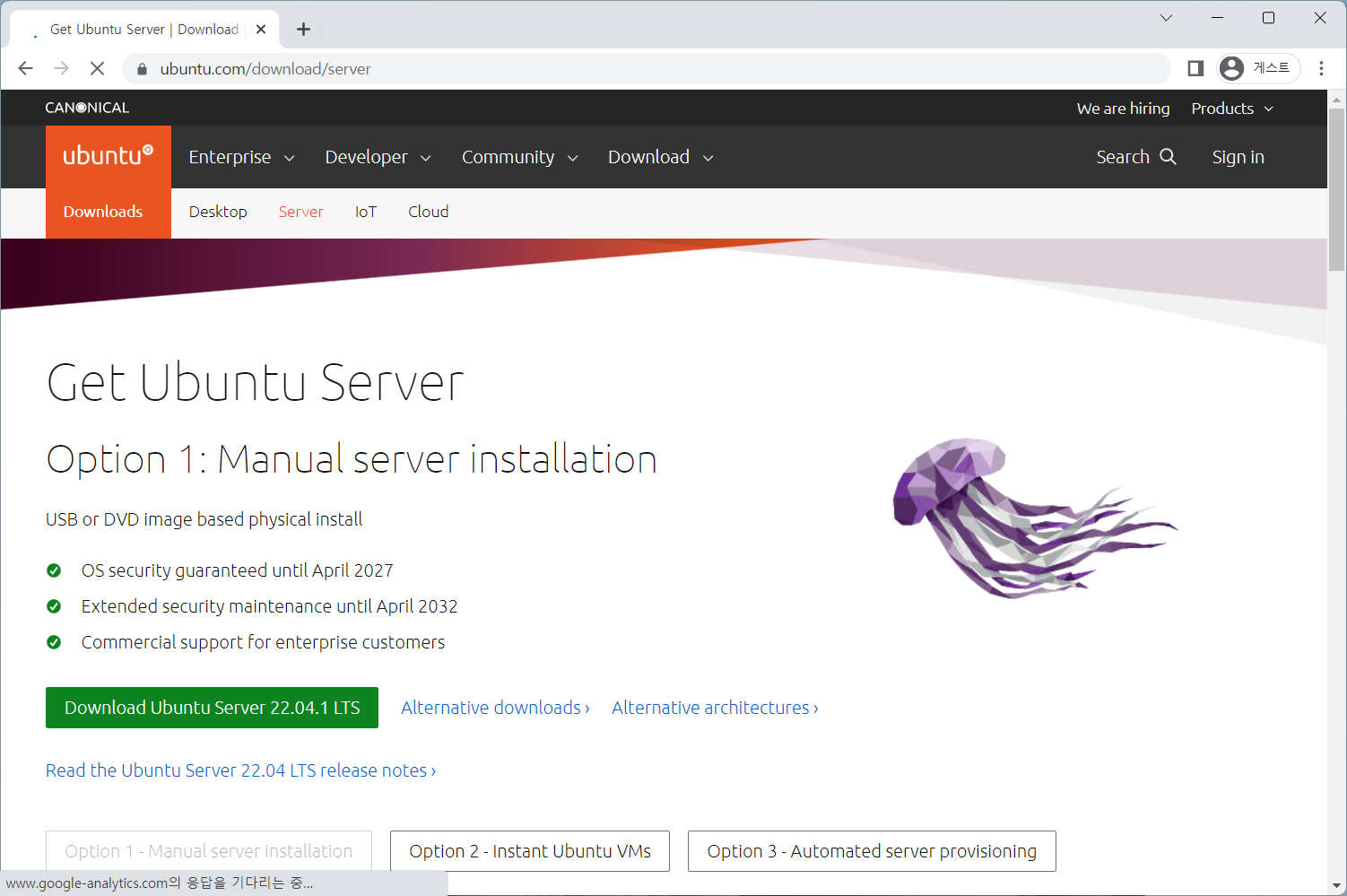Open the browser menu with three dots

click(x=1320, y=68)
